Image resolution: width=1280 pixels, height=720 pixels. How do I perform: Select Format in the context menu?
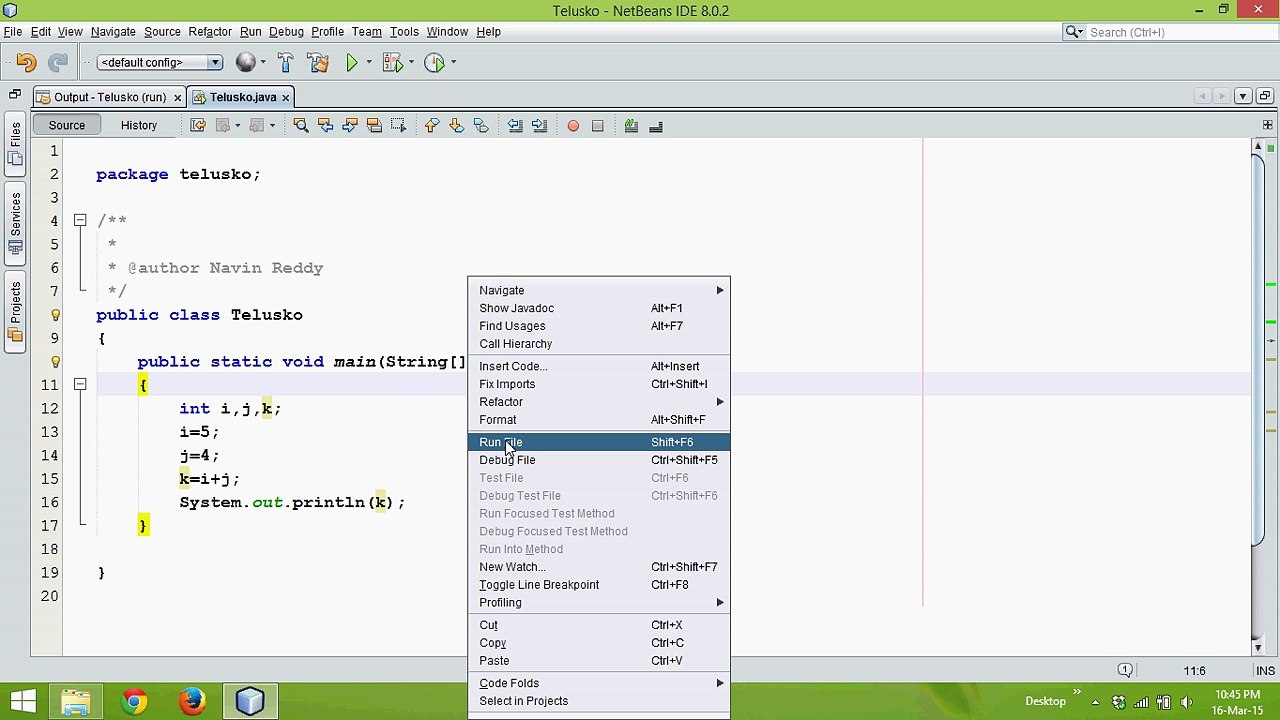point(599,420)
